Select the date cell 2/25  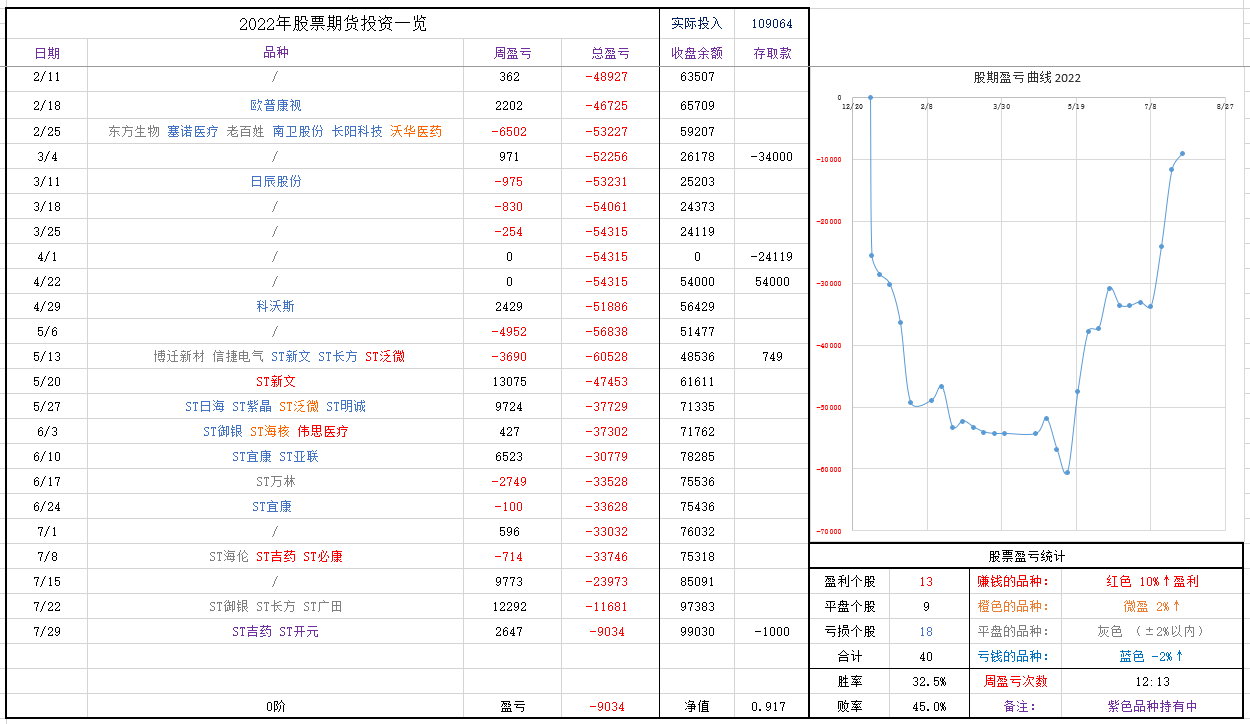click(x=47, y=131)
